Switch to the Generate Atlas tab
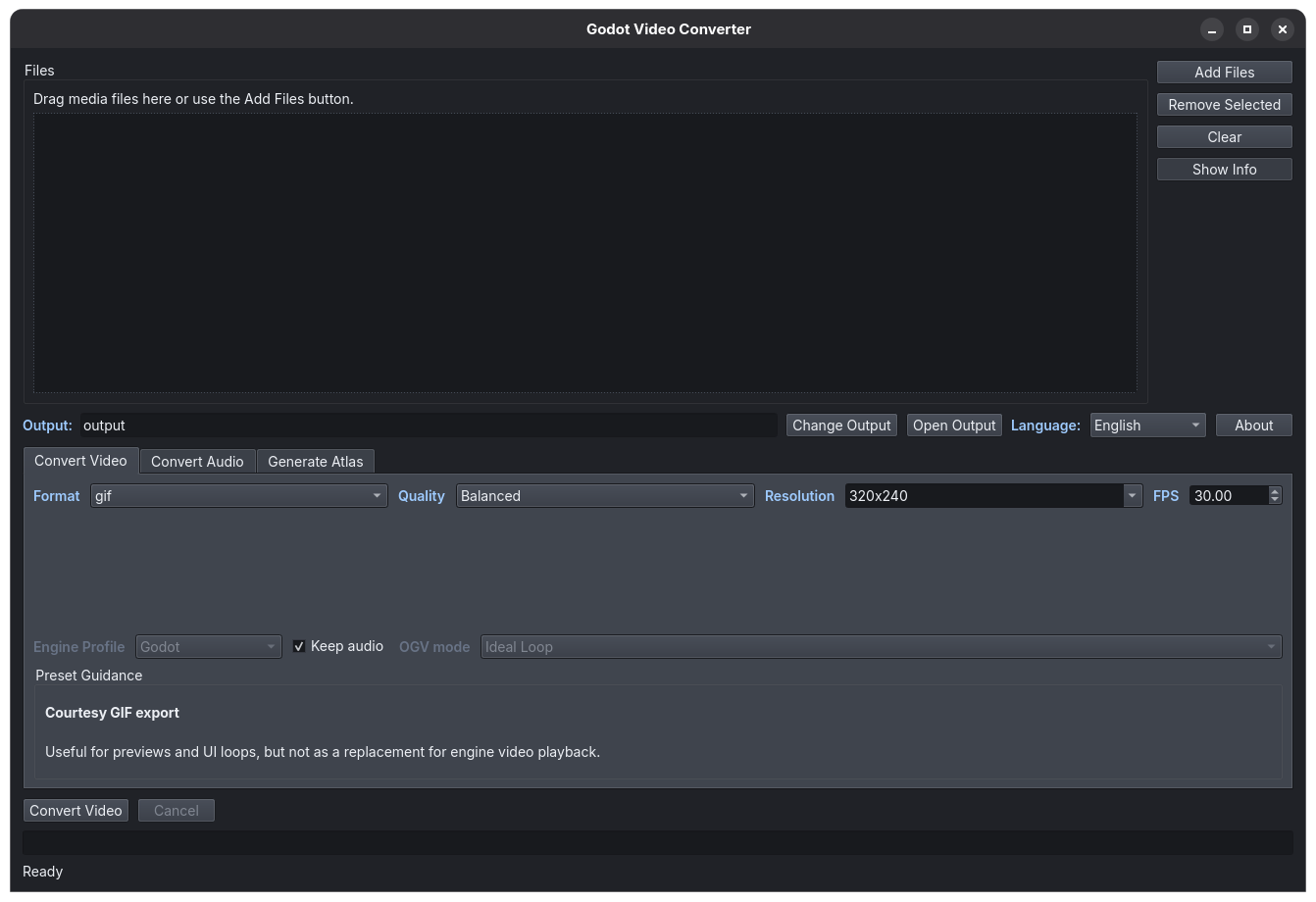 click(x=315, y=462)
